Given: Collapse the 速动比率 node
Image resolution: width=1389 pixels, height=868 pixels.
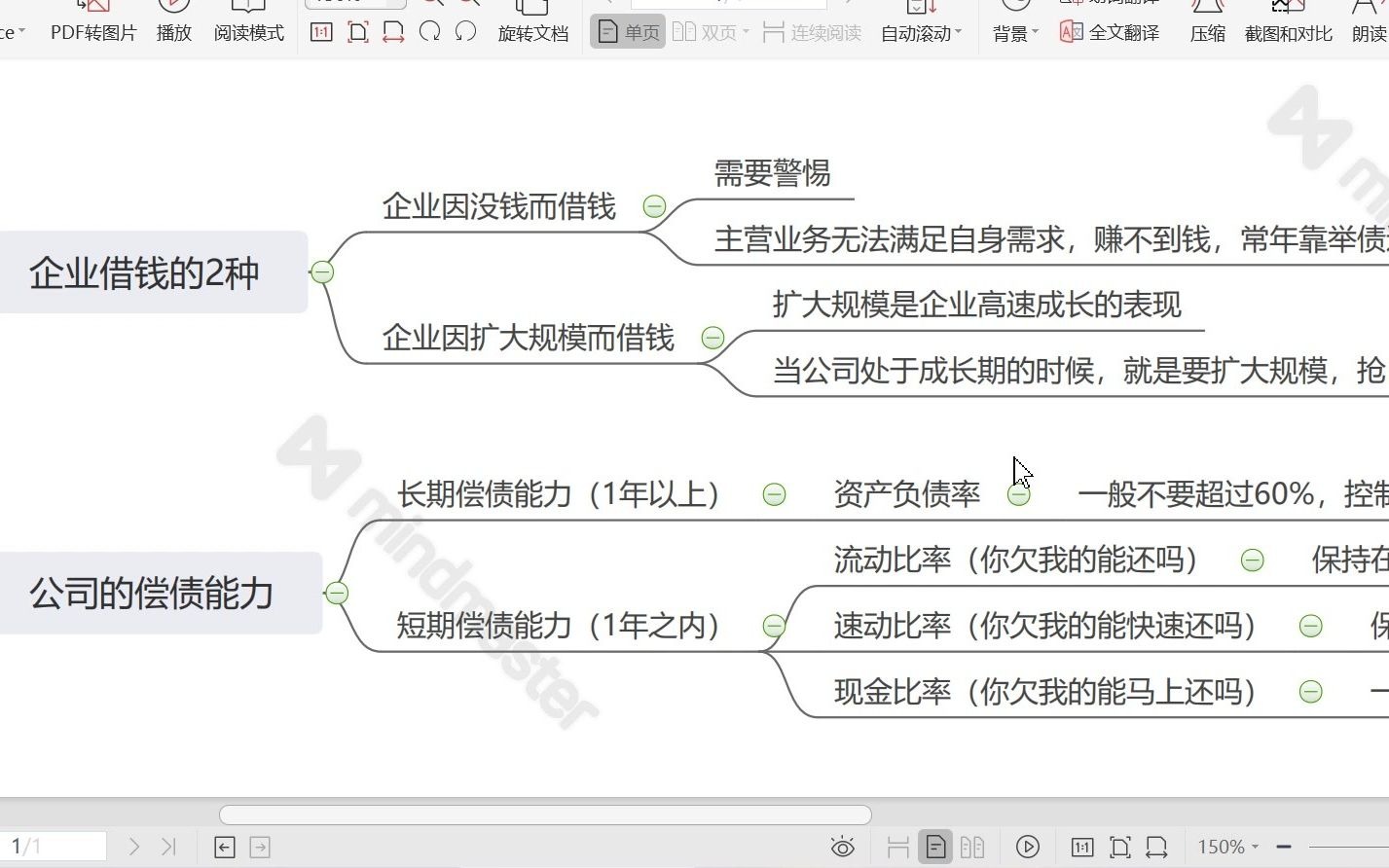Looking at the screenshot, I should click(1311, 626).
